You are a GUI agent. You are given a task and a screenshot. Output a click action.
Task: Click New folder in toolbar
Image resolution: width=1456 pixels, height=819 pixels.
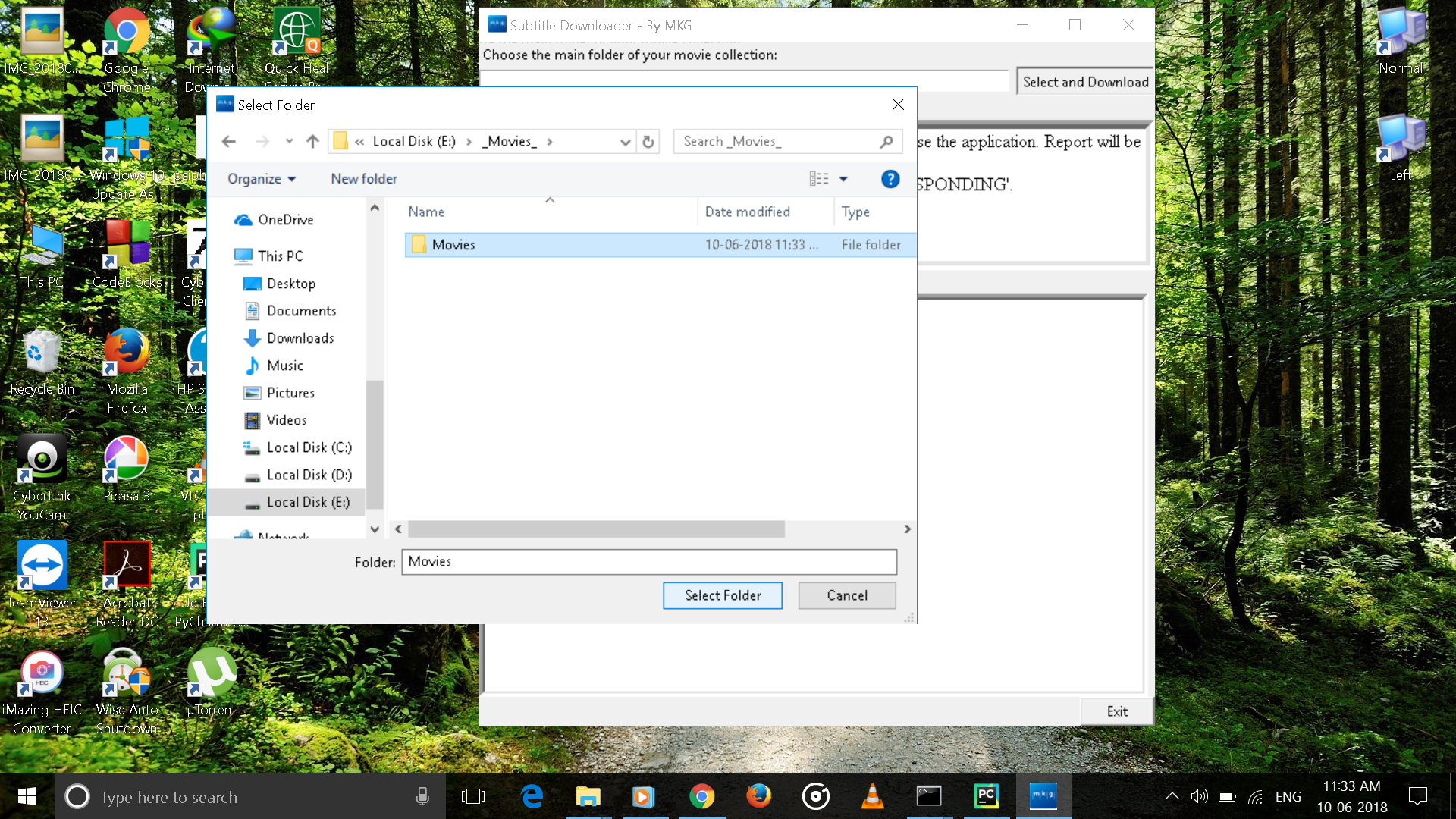point(363,179)
